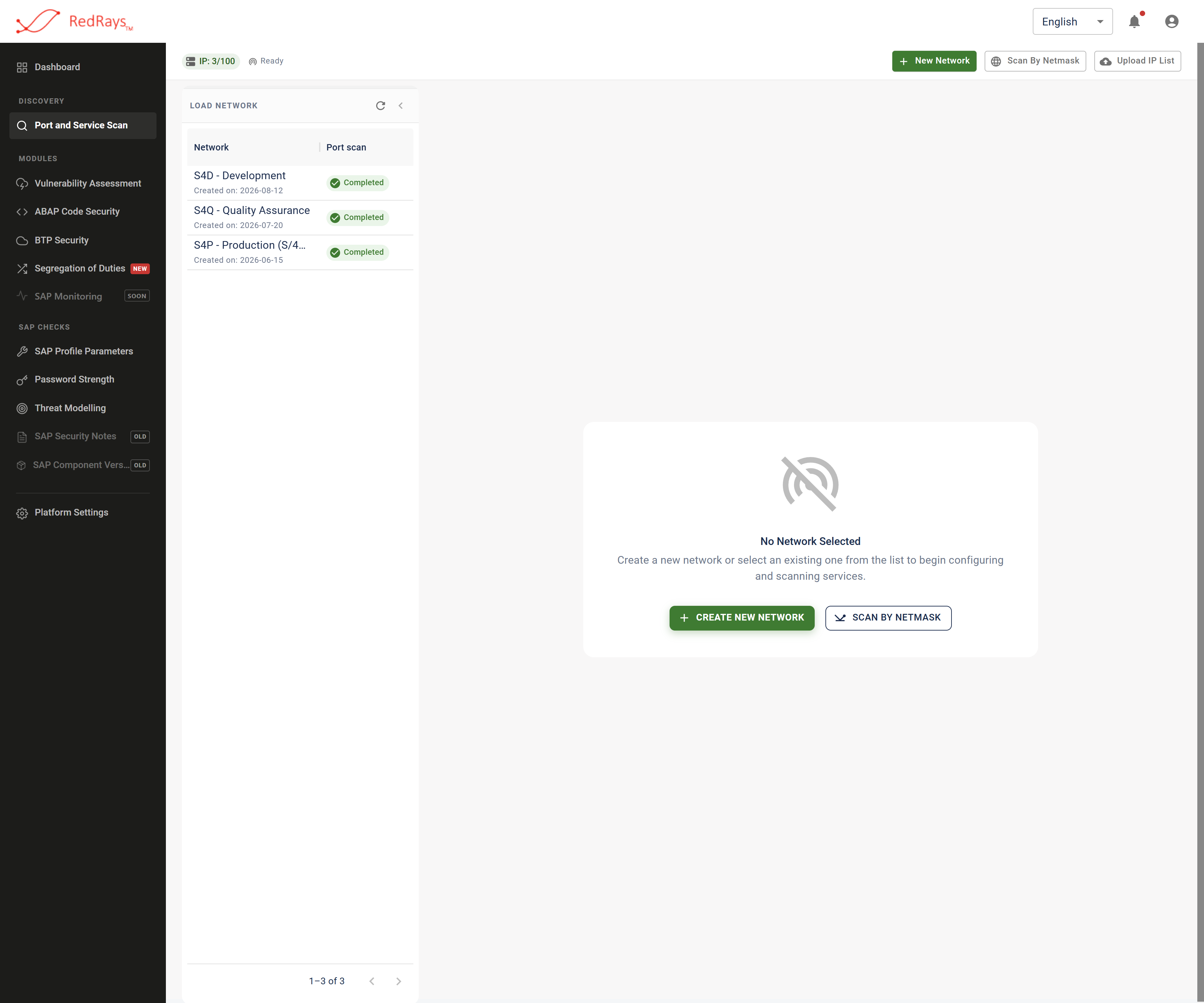Click the Dashboard grid icon
This screenshot has height=1003, width=1204.
click(x=22, y=68)
